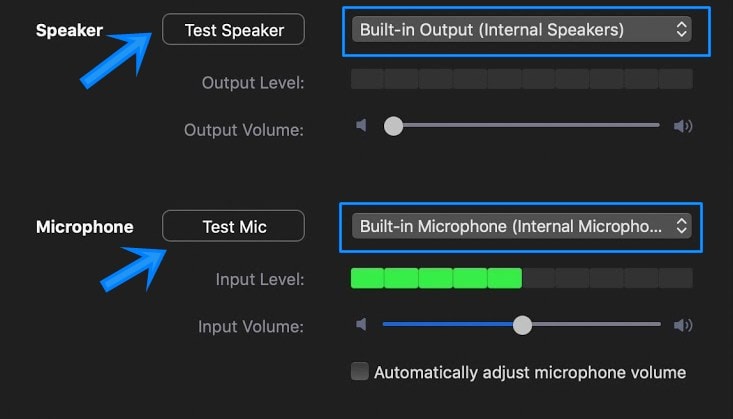Click the empty Output Level meter
Viewport: 733px width, 419px height.
522,79
